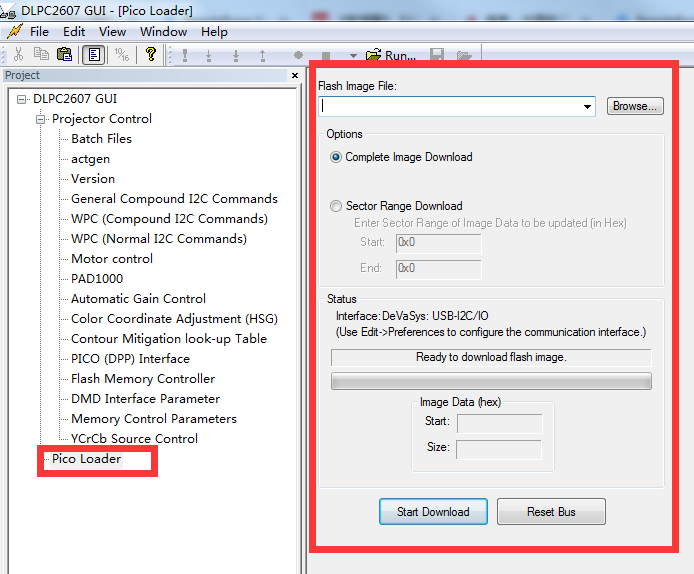The height and width of the screenshot is (574, 694).
Task: Click the sector range Start 0x0 field
Action: [x=439, y=243]
